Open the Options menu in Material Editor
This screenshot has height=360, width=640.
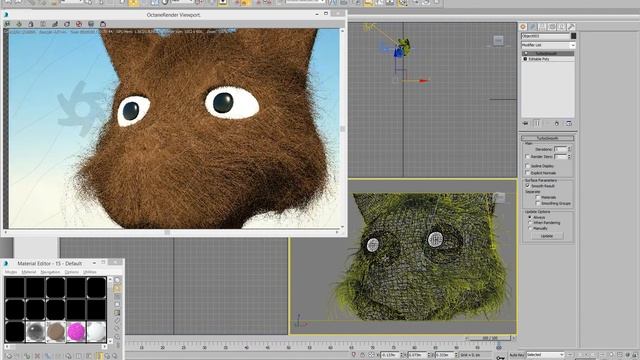click(x=71, y=272)
